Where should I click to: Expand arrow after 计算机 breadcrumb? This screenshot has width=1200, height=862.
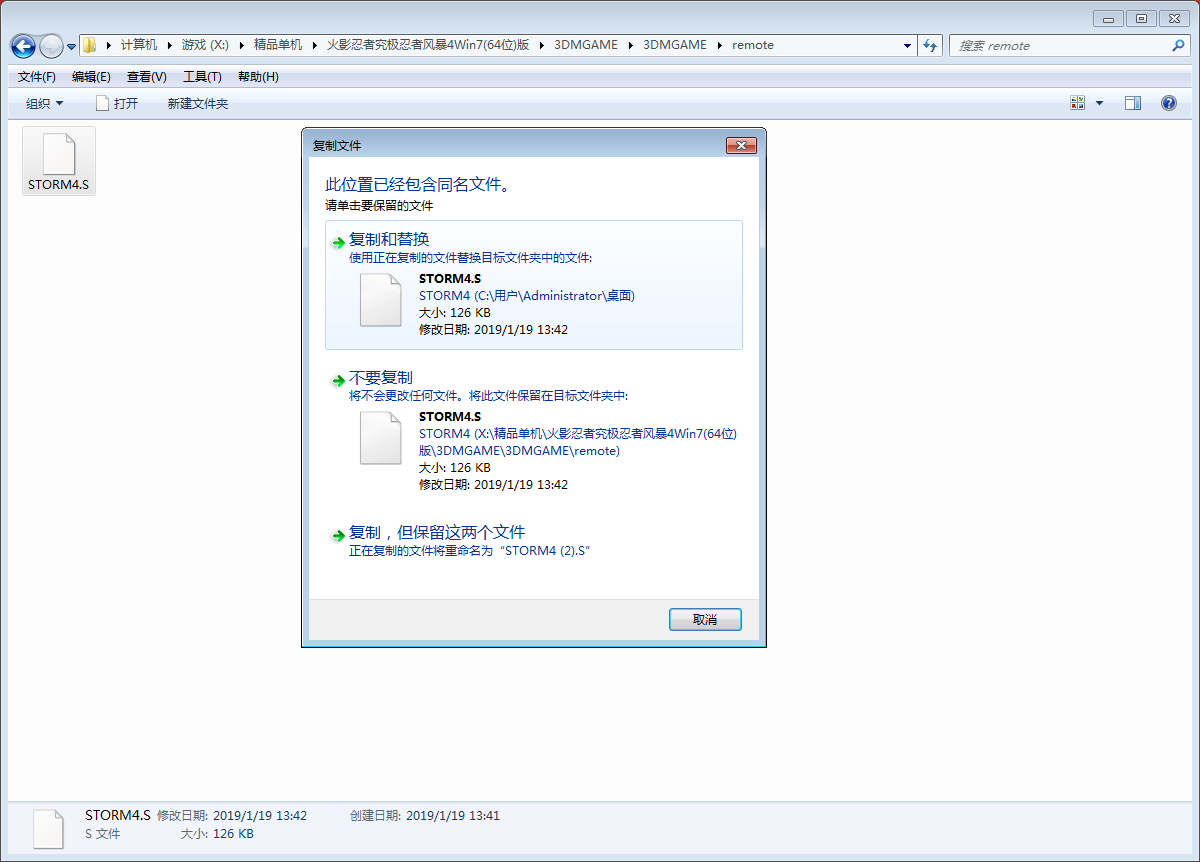pos(169,45)
